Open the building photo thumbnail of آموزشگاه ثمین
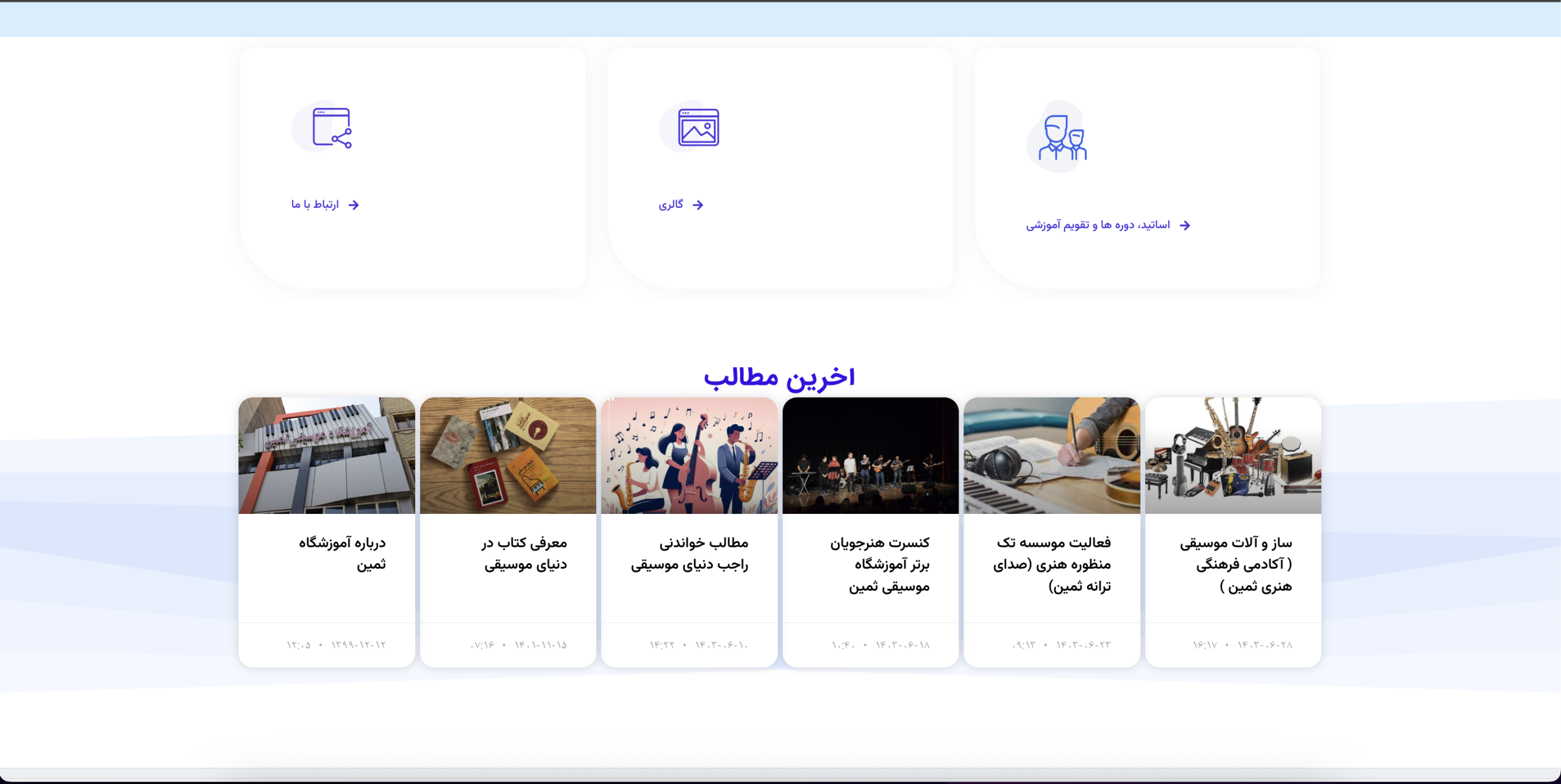 coord(326,455)
